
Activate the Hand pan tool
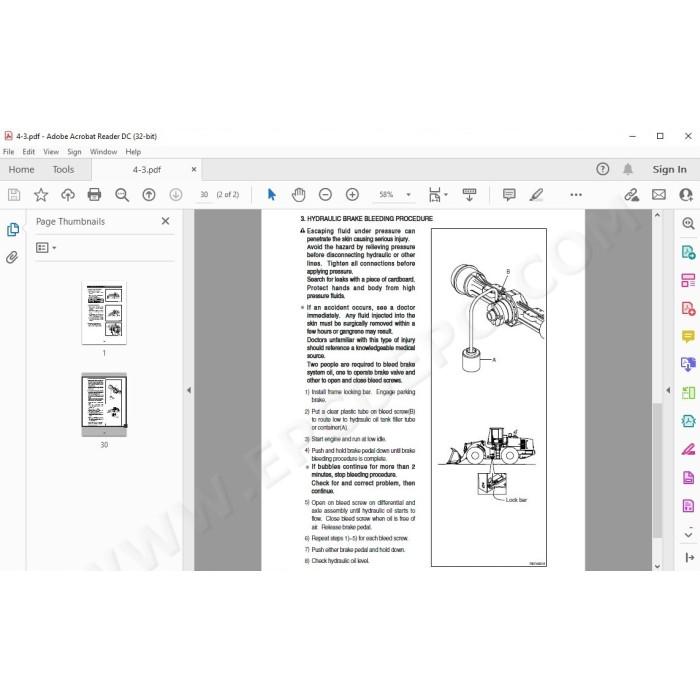(x=298, y=195)
